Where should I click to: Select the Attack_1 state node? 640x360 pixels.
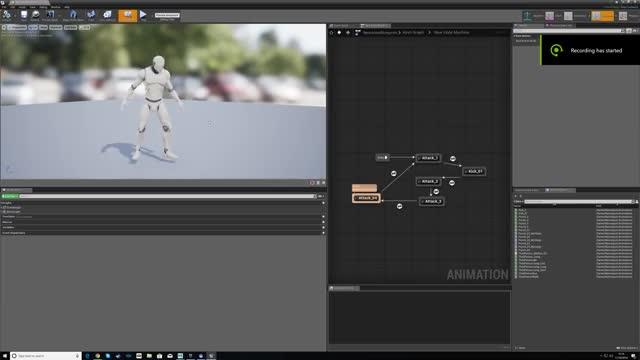[428, 158]
